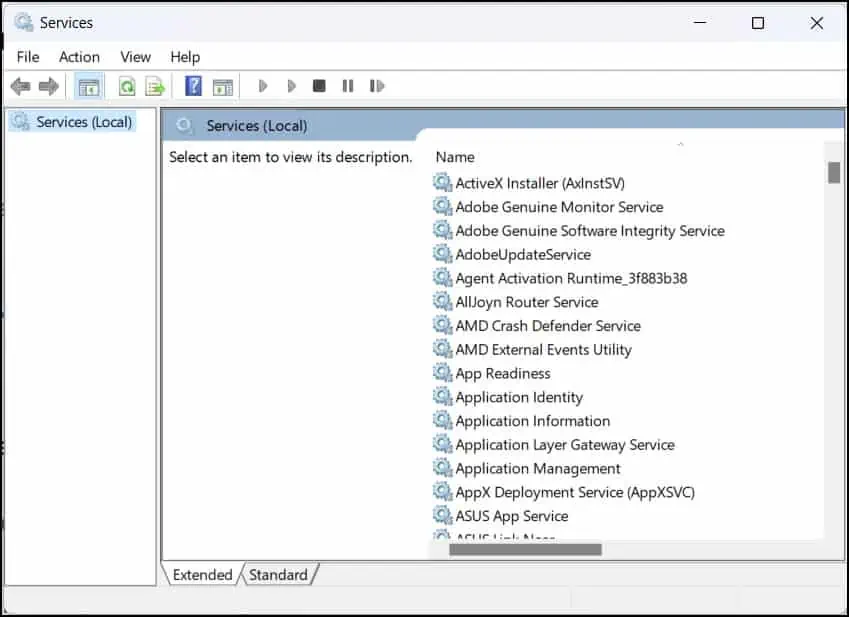This screenshot has width=849, height=617.
Task: Toggle the Show/Hide Console Tree icon
Action: [x=88, y=86]
